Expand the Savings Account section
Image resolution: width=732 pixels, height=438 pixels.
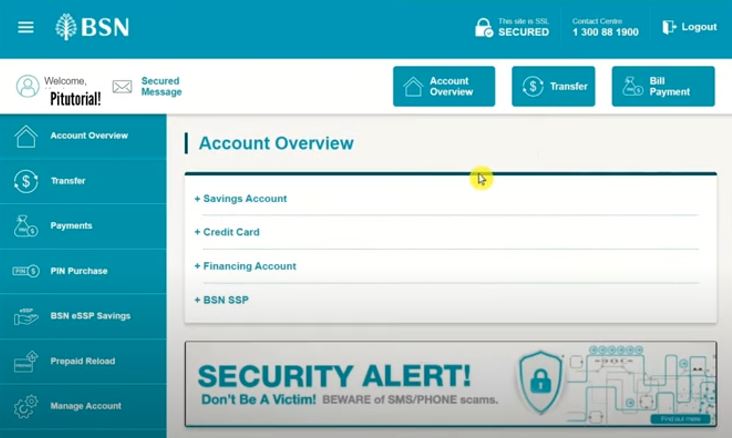click(x=240, y=198)
